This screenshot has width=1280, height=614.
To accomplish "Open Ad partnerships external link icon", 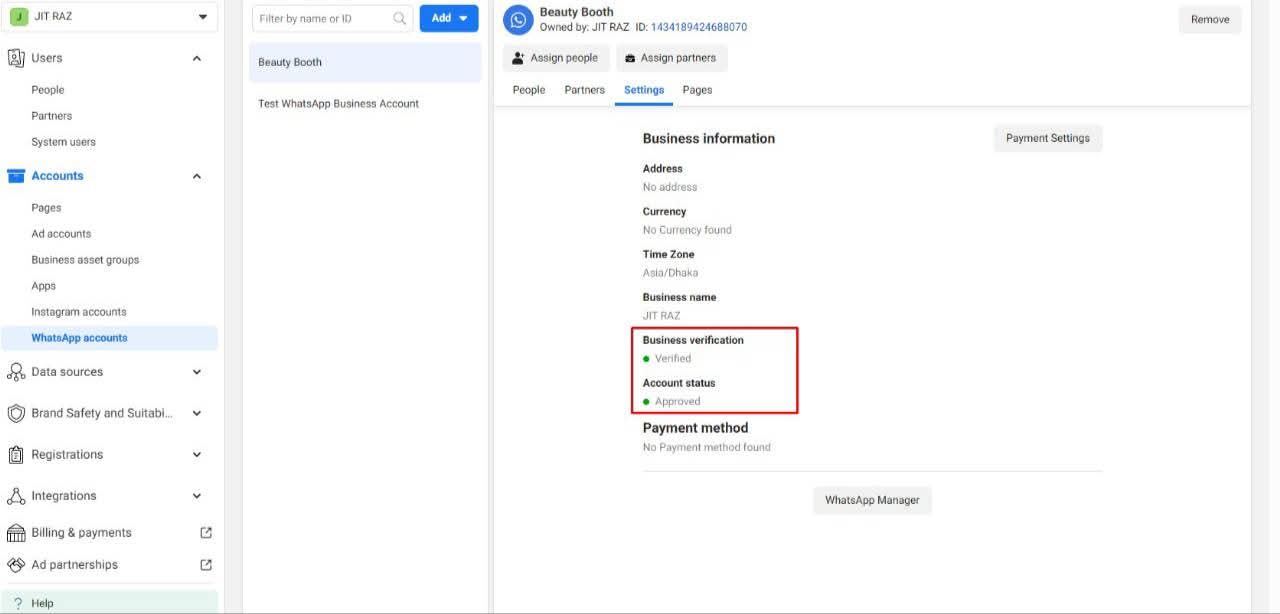I will tap(206, 565).
